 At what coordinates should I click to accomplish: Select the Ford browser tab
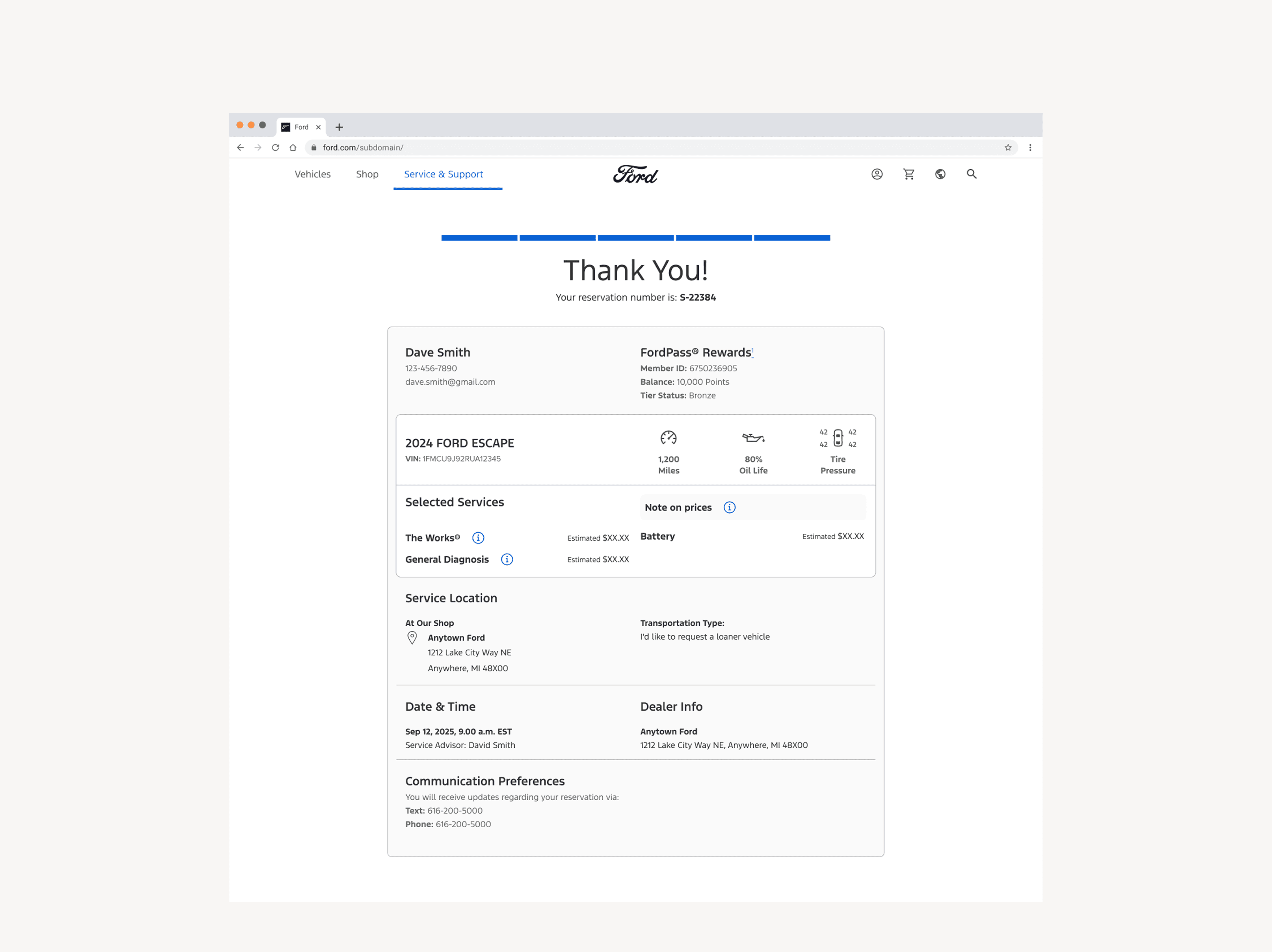click(301, 127)
